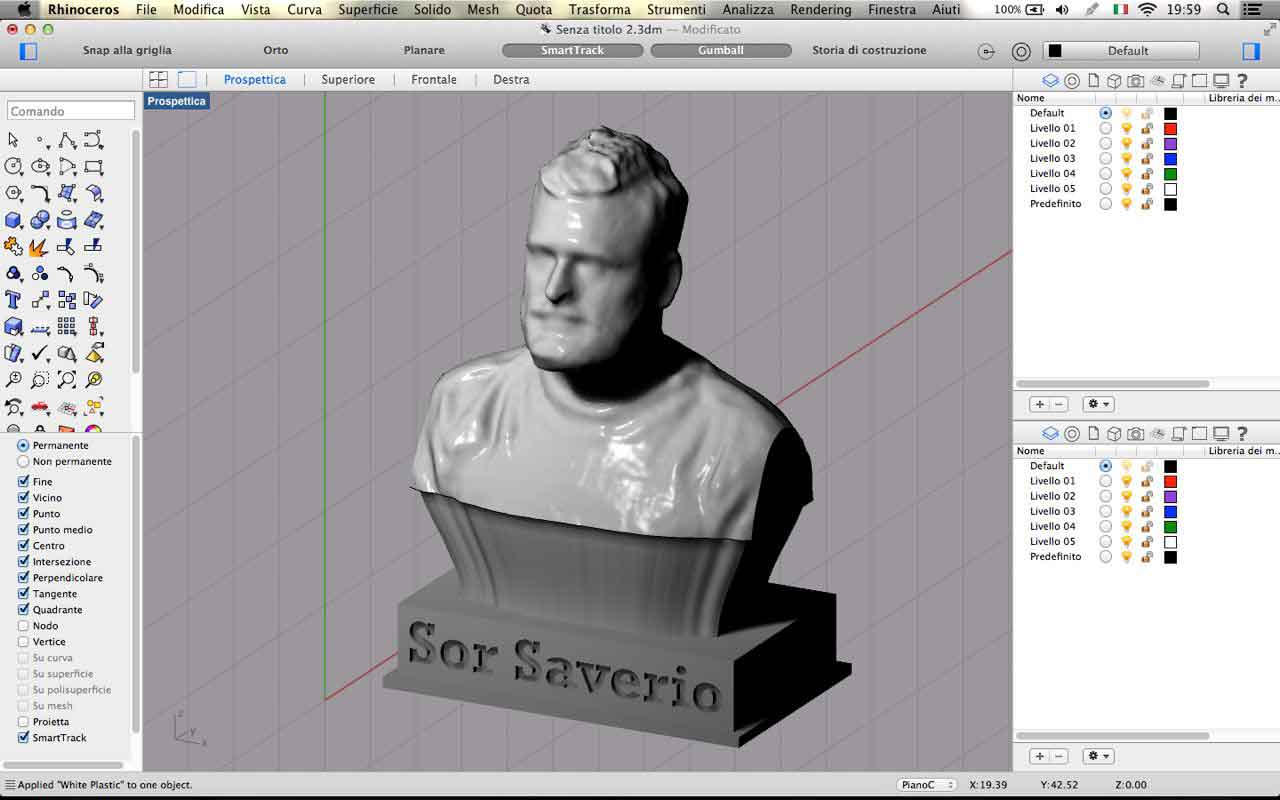Switch to four-viewport layout icon
Viewport: 1280px width, 800px height.
[158, 79]
